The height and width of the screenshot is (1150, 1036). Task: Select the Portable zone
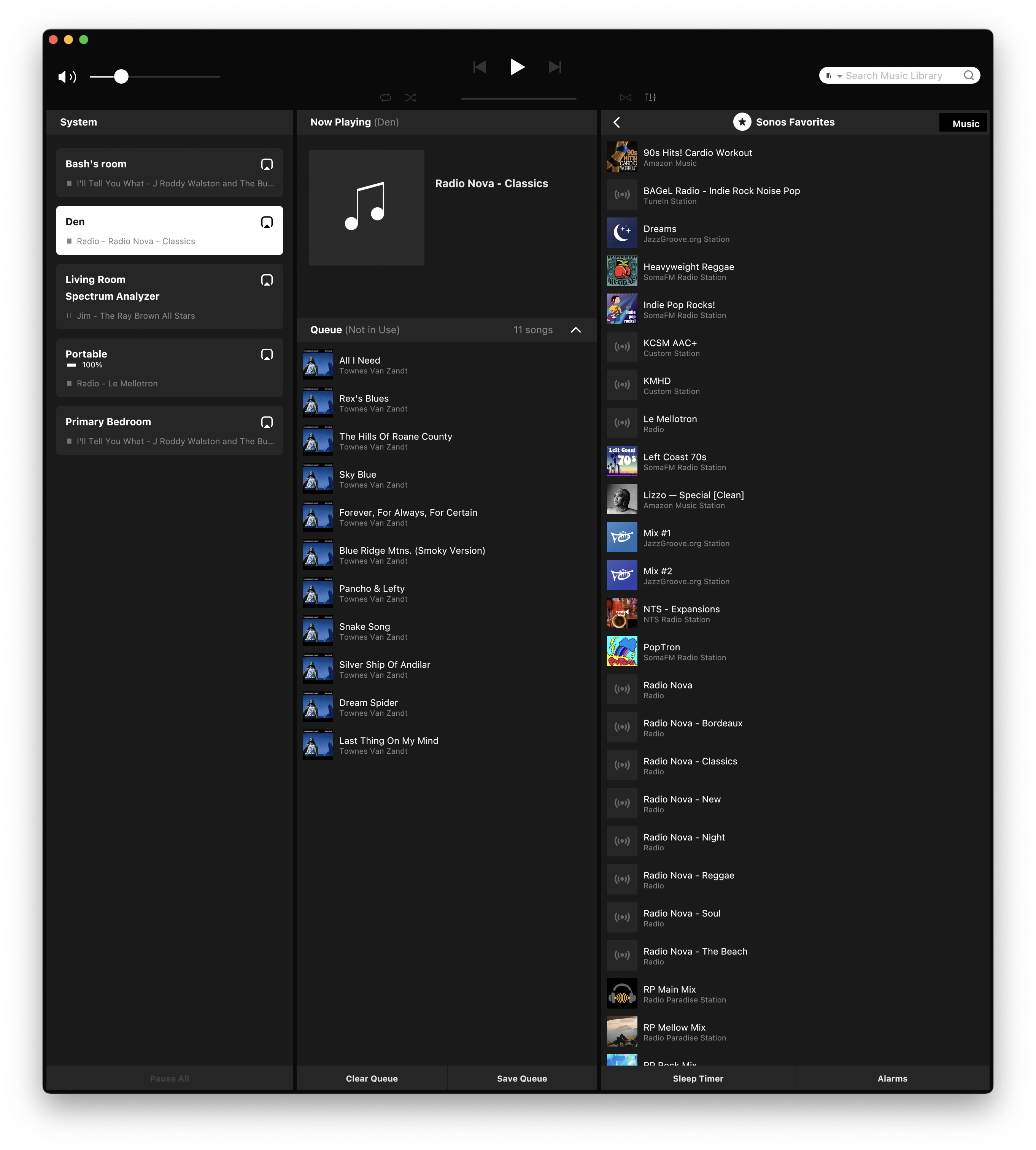[170, 369]
